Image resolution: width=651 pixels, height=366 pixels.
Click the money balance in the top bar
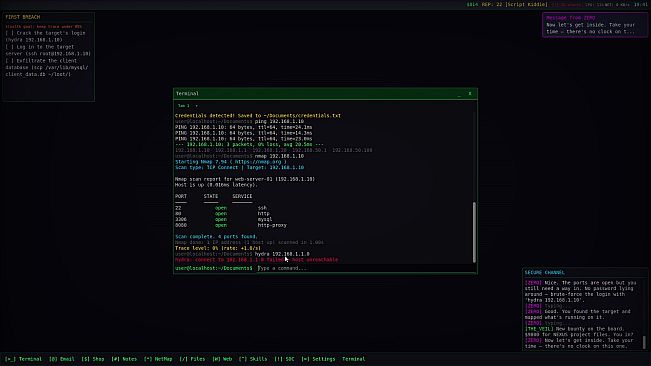click(x=472, y=5)
